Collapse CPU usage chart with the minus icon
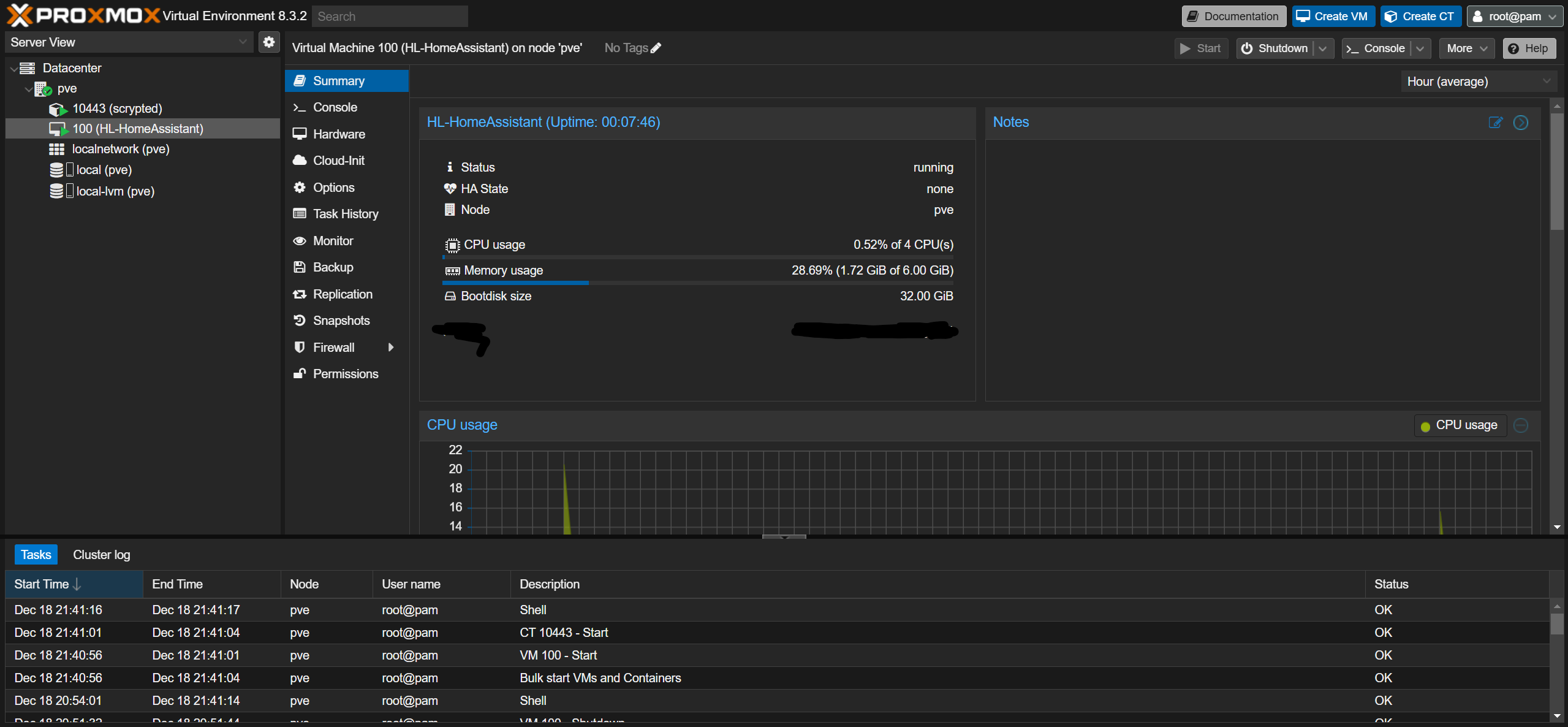Viewport: 1568px width, 727px height. 1521,425
